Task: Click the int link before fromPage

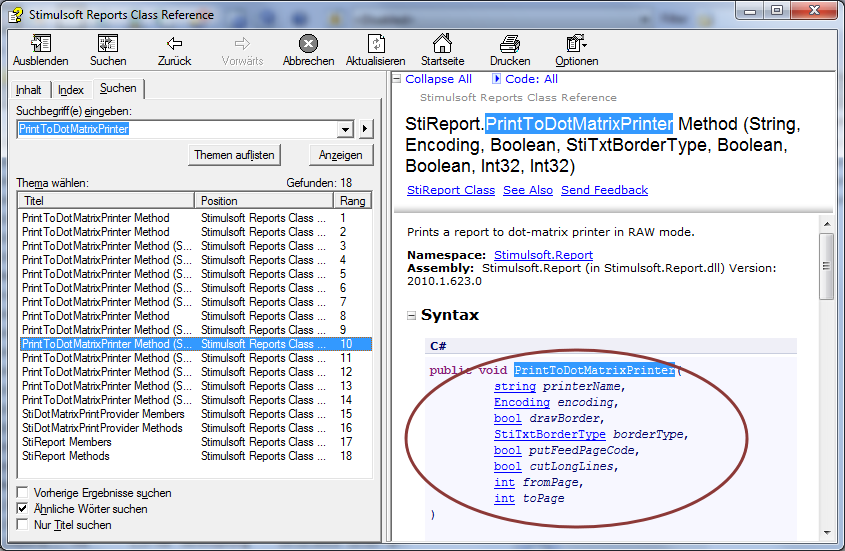Action: [x=504, y=483]
